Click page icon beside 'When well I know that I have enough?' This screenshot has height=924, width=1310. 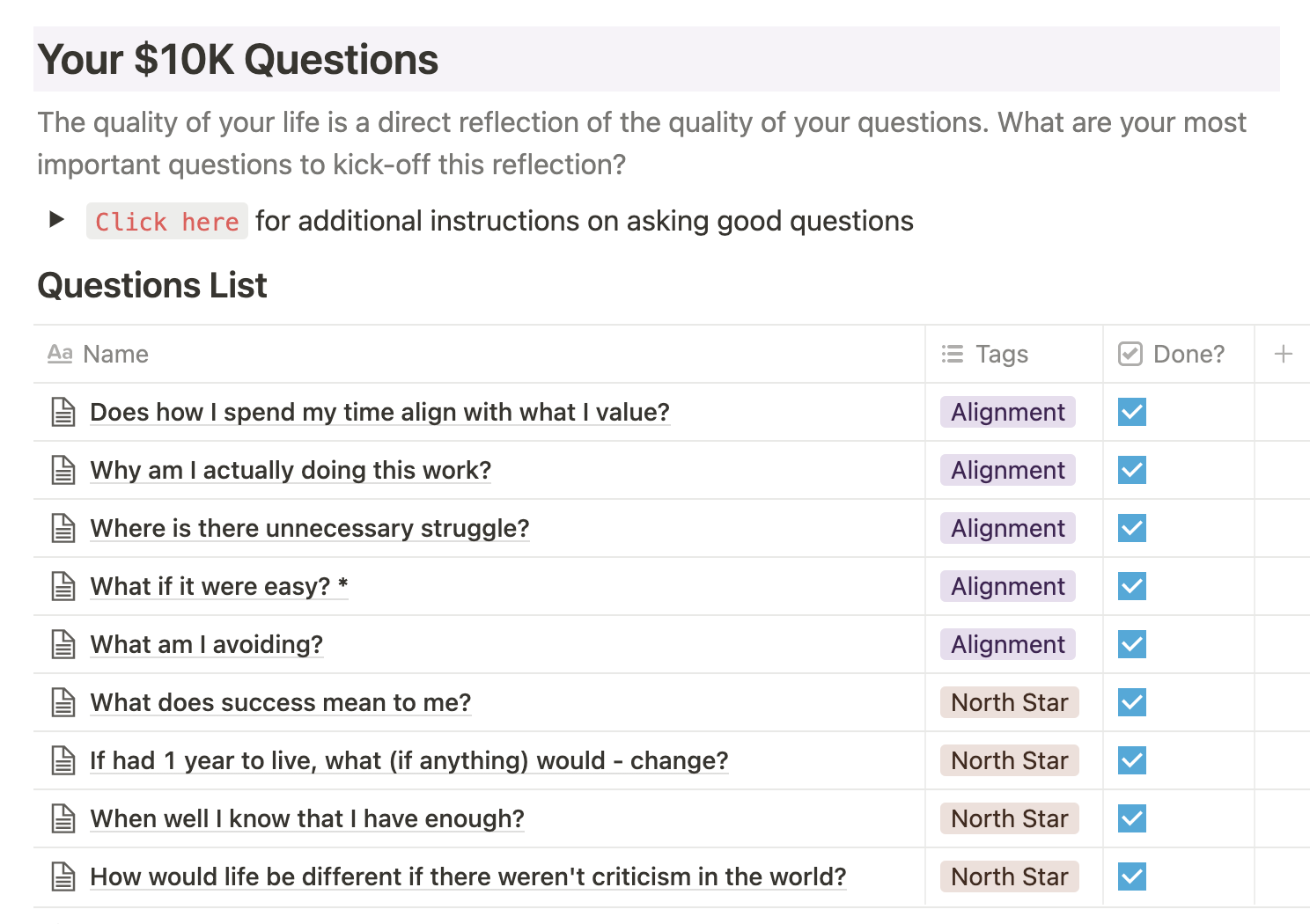tap(63, 818)
